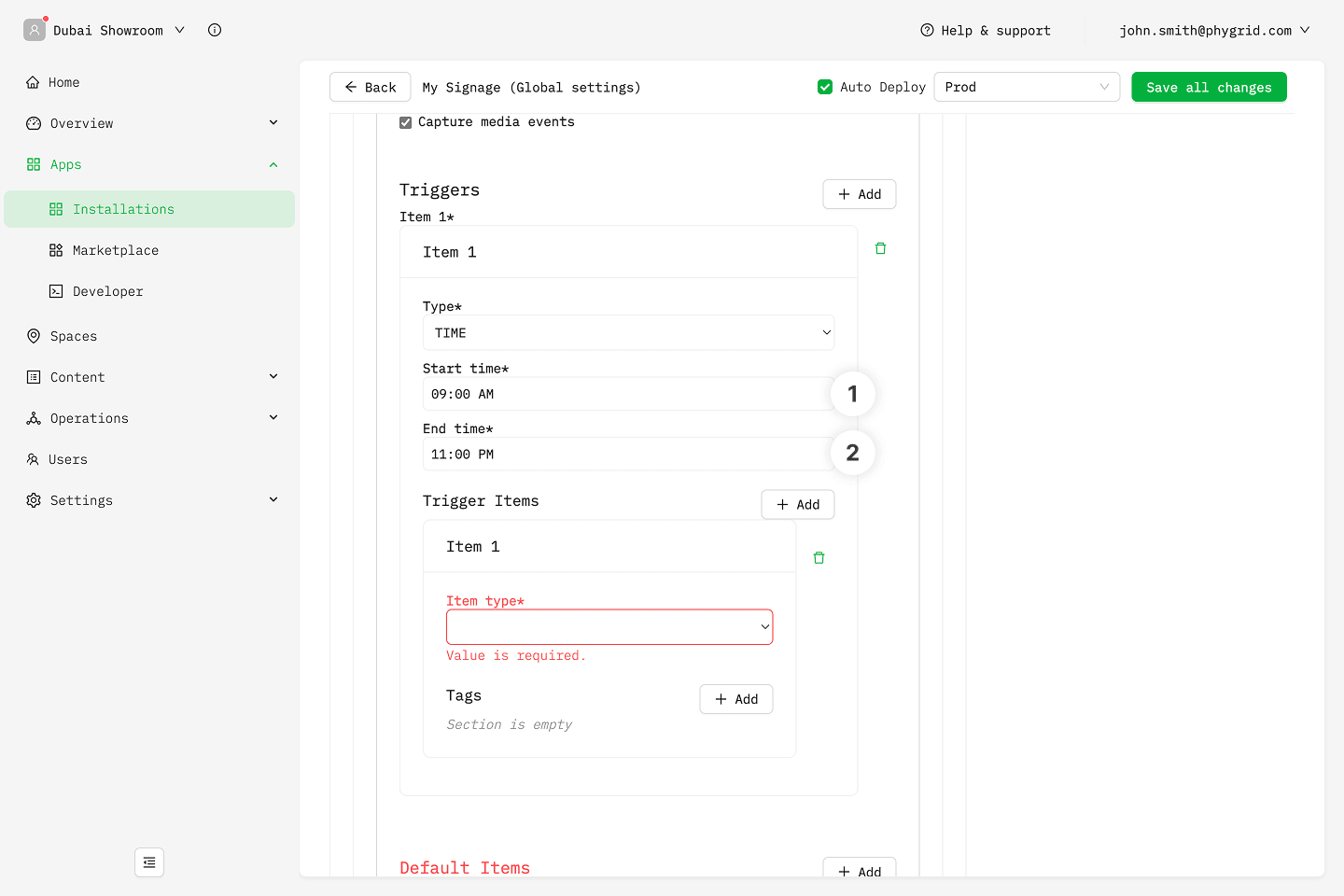Screen dimensions: 1344x896
Task: Click the step 1 circle badge
Action: pyautogui.click(x=852, y=394)
